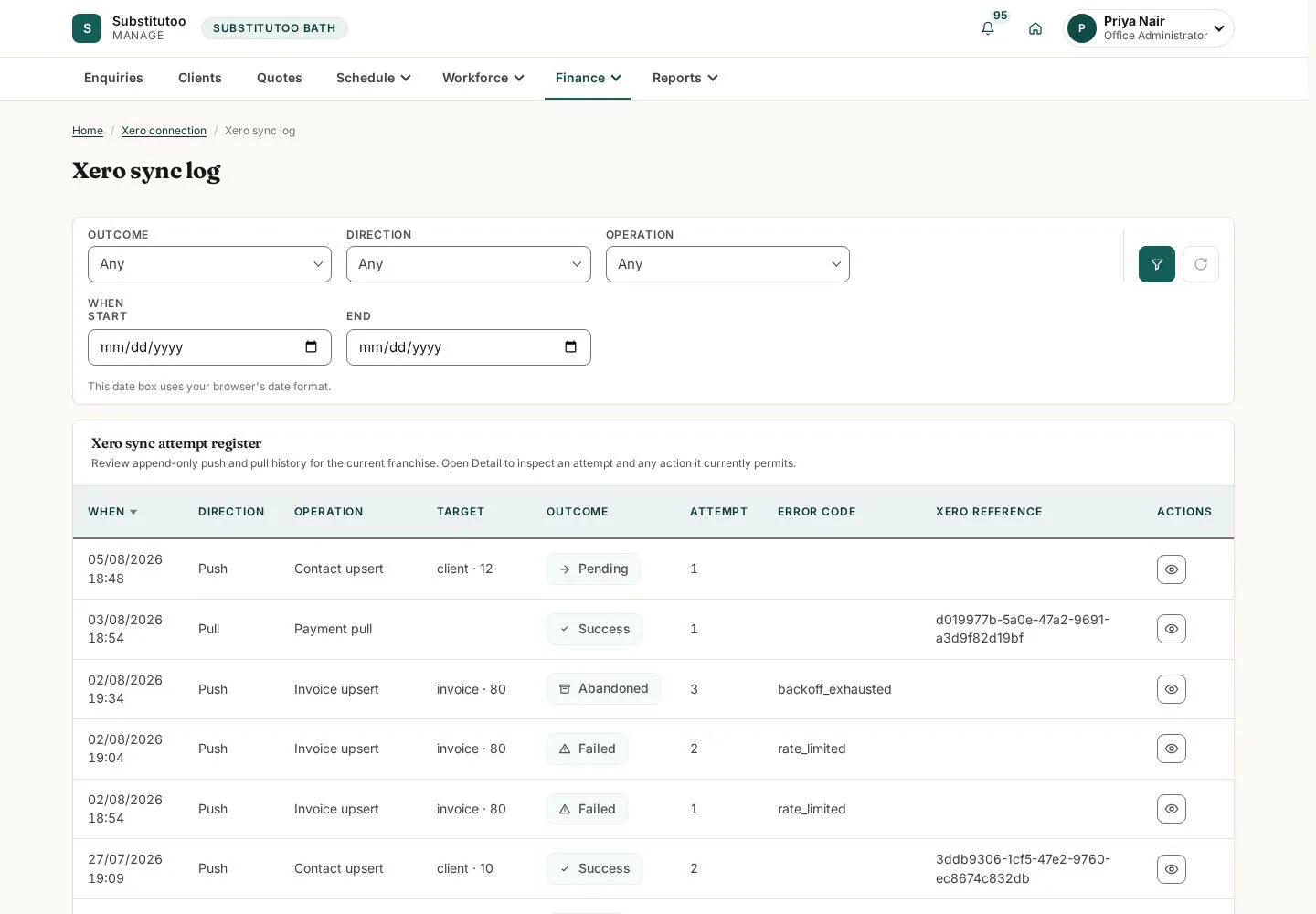Click Xero reference starting d019977b
The height and width of the screenshot is (914, 1316).
point(1023,629)
